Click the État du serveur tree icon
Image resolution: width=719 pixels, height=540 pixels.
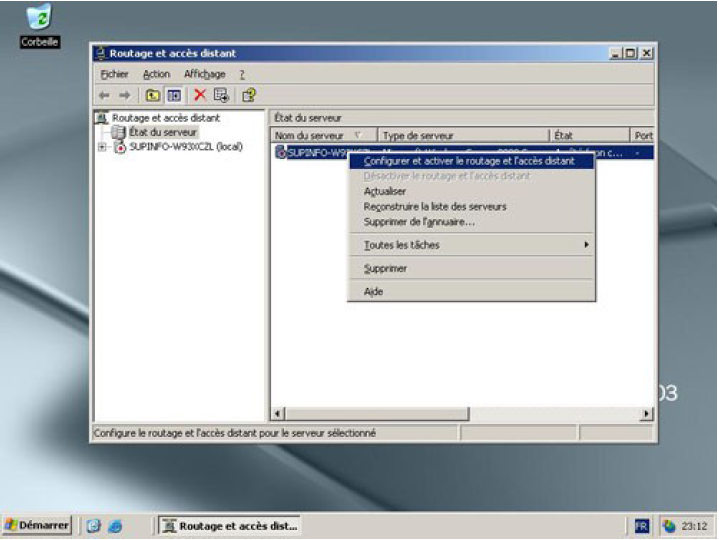tap(118, 132)
